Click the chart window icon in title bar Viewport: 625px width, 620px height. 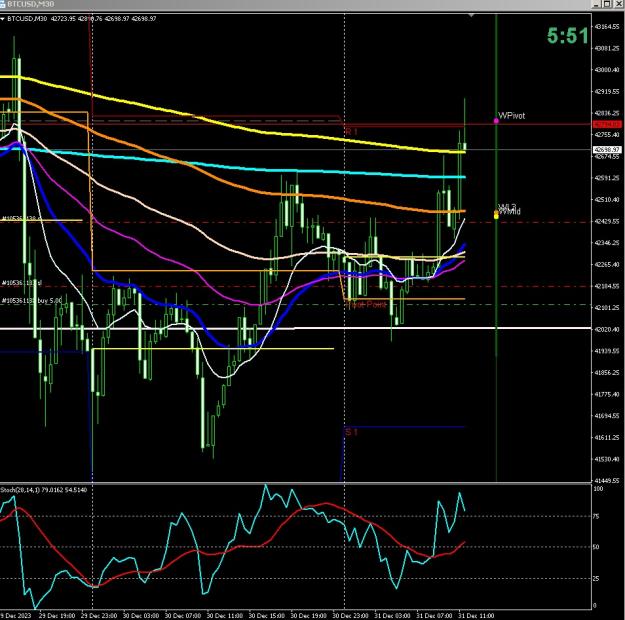coord(2,4)
